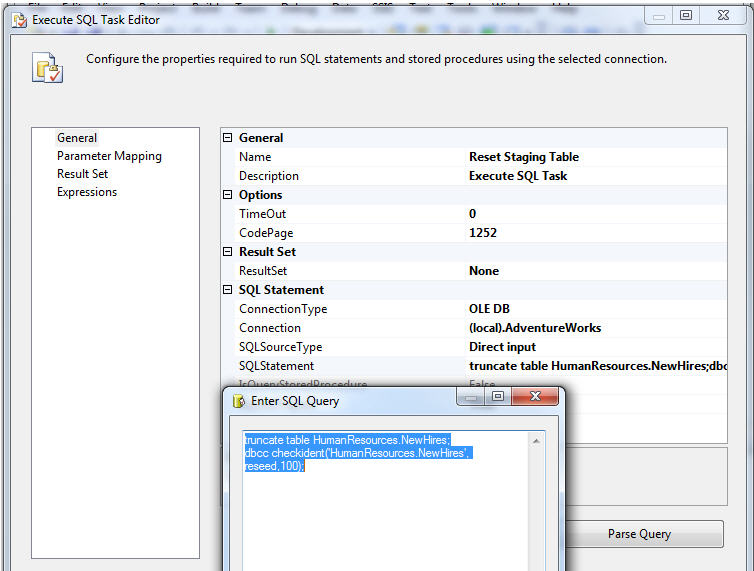The height and width of the screenshot is (571, 754).
Task: Switch to the Result Set page
Action: (82, 174)
